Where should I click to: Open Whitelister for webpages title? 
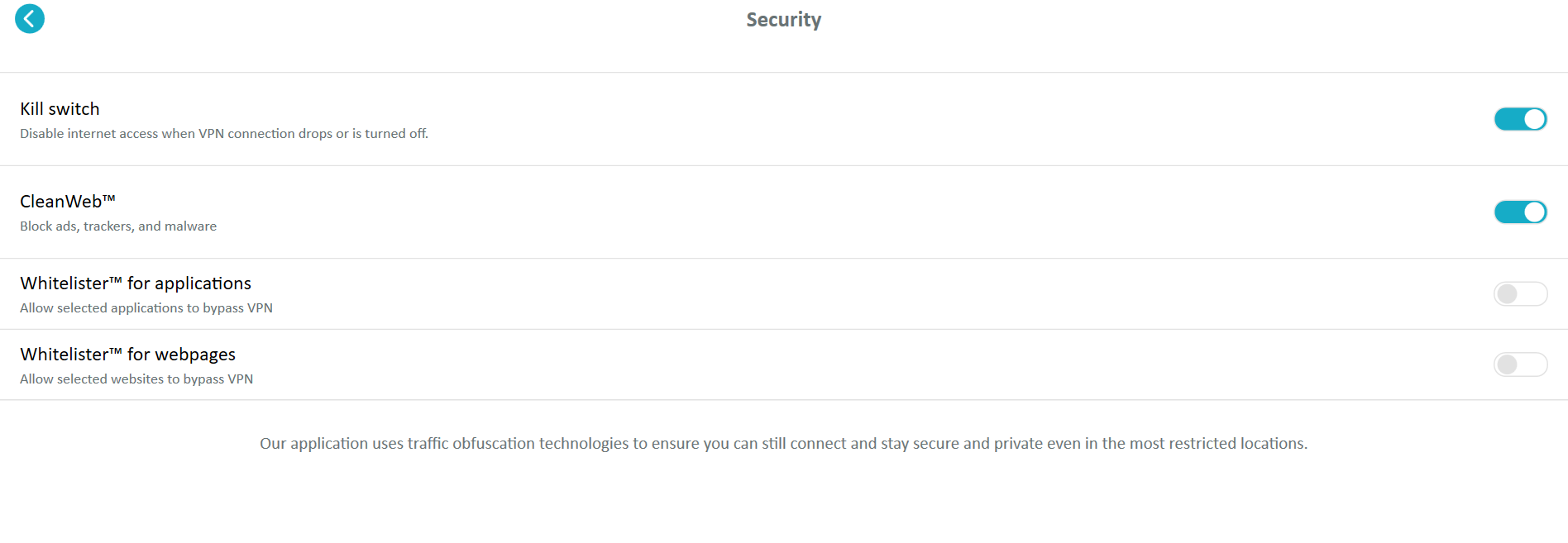(127, 355)
